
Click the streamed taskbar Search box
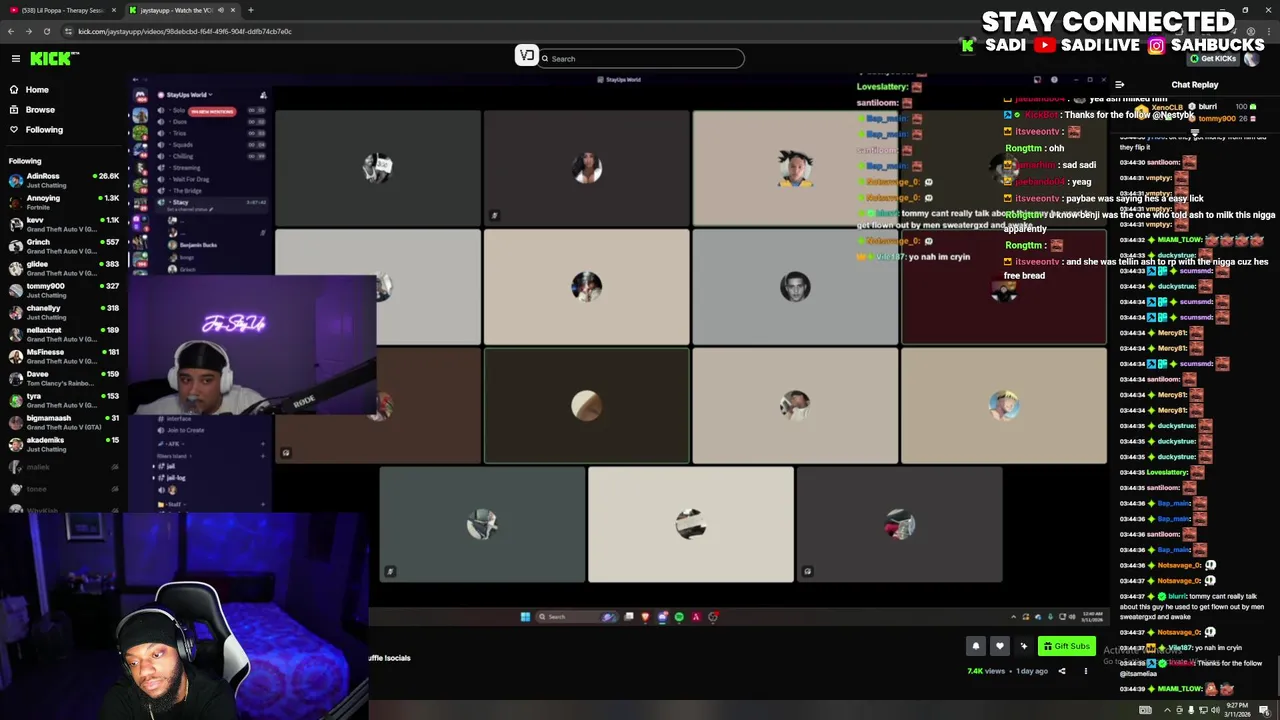(578, 617)
